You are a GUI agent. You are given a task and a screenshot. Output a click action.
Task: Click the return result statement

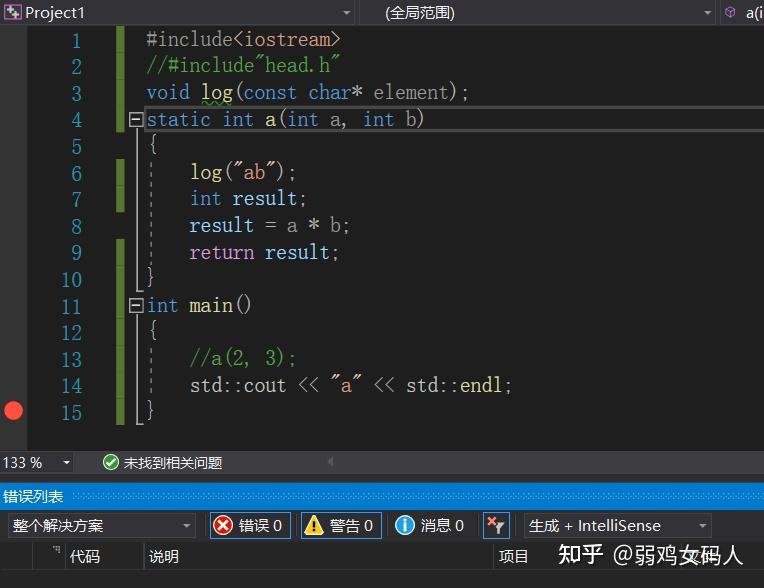pyautogui.click(x=264, y=252)
